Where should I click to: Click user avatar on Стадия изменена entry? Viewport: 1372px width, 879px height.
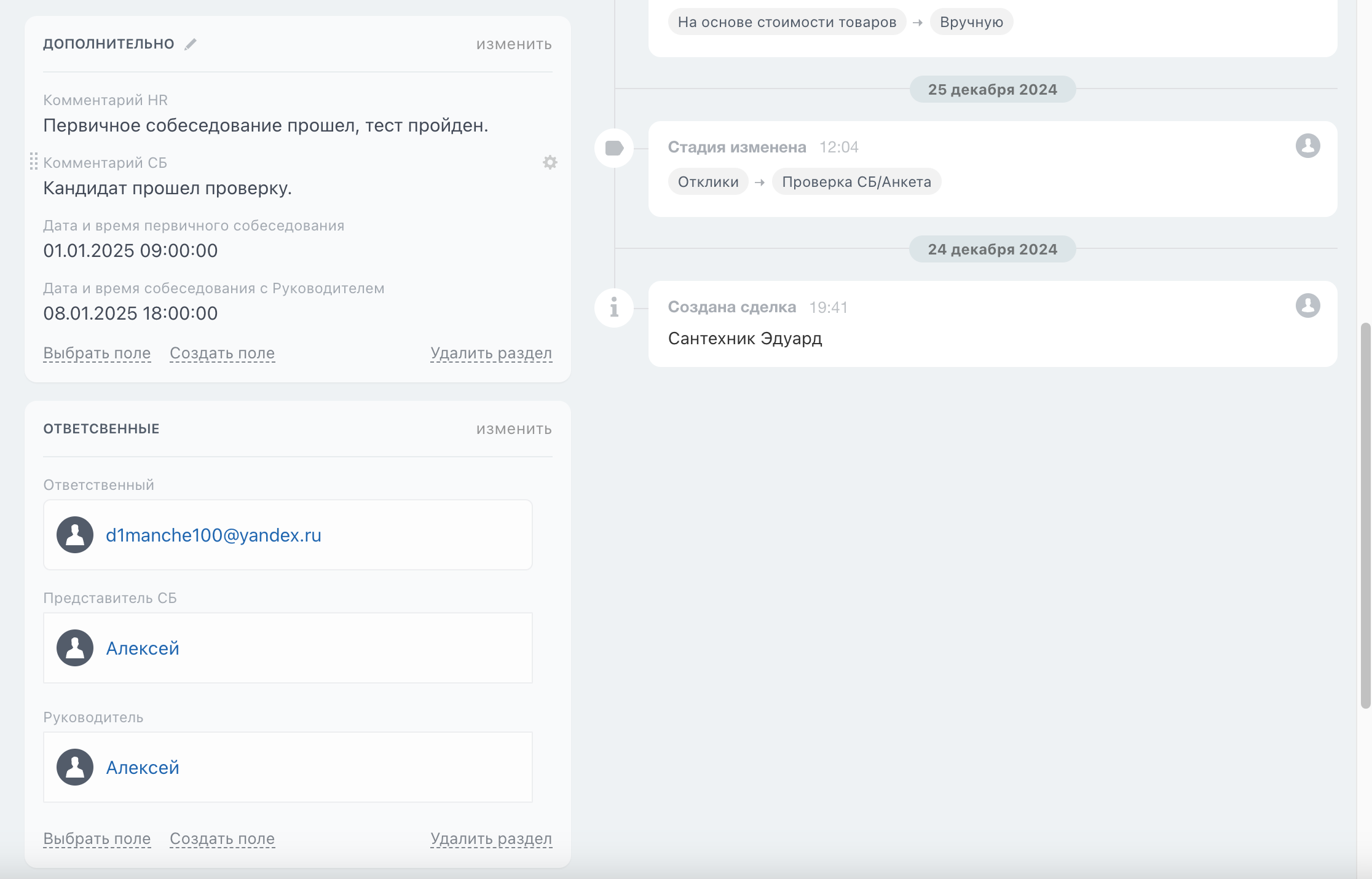pyautogui.click(x=1307, y=146)
